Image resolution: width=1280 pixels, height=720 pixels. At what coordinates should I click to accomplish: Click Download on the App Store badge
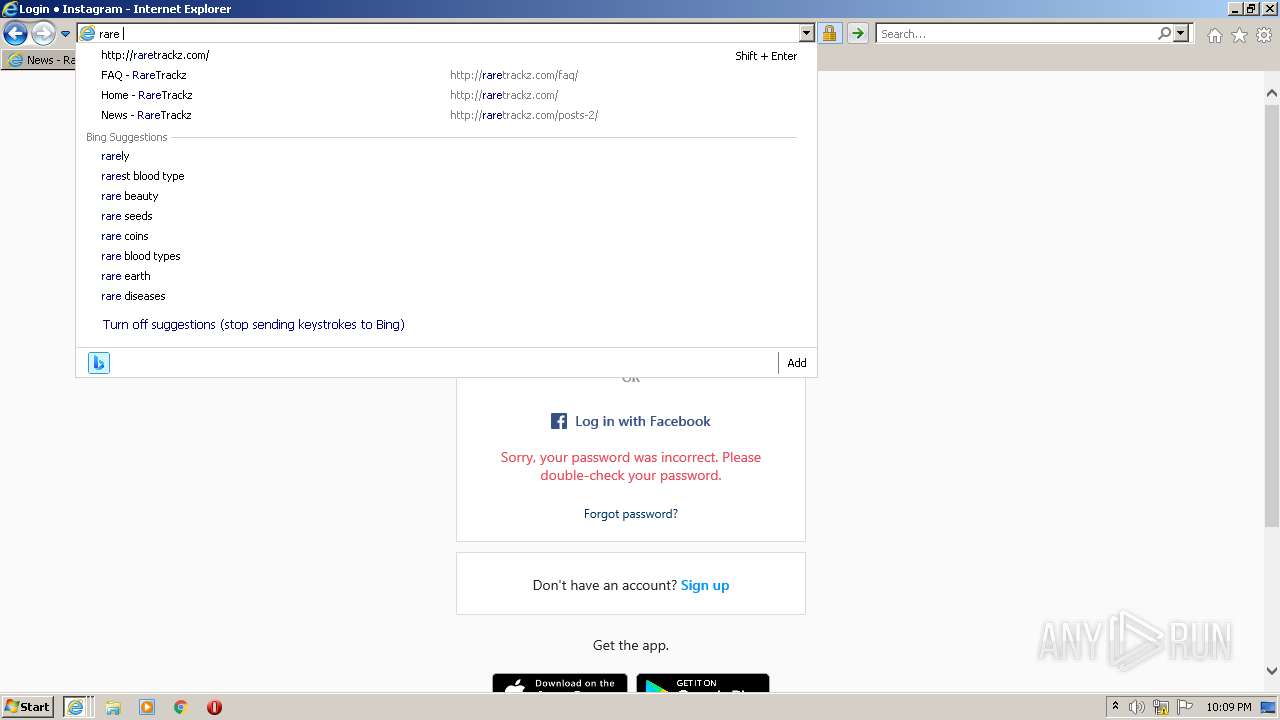pos(560,683)
